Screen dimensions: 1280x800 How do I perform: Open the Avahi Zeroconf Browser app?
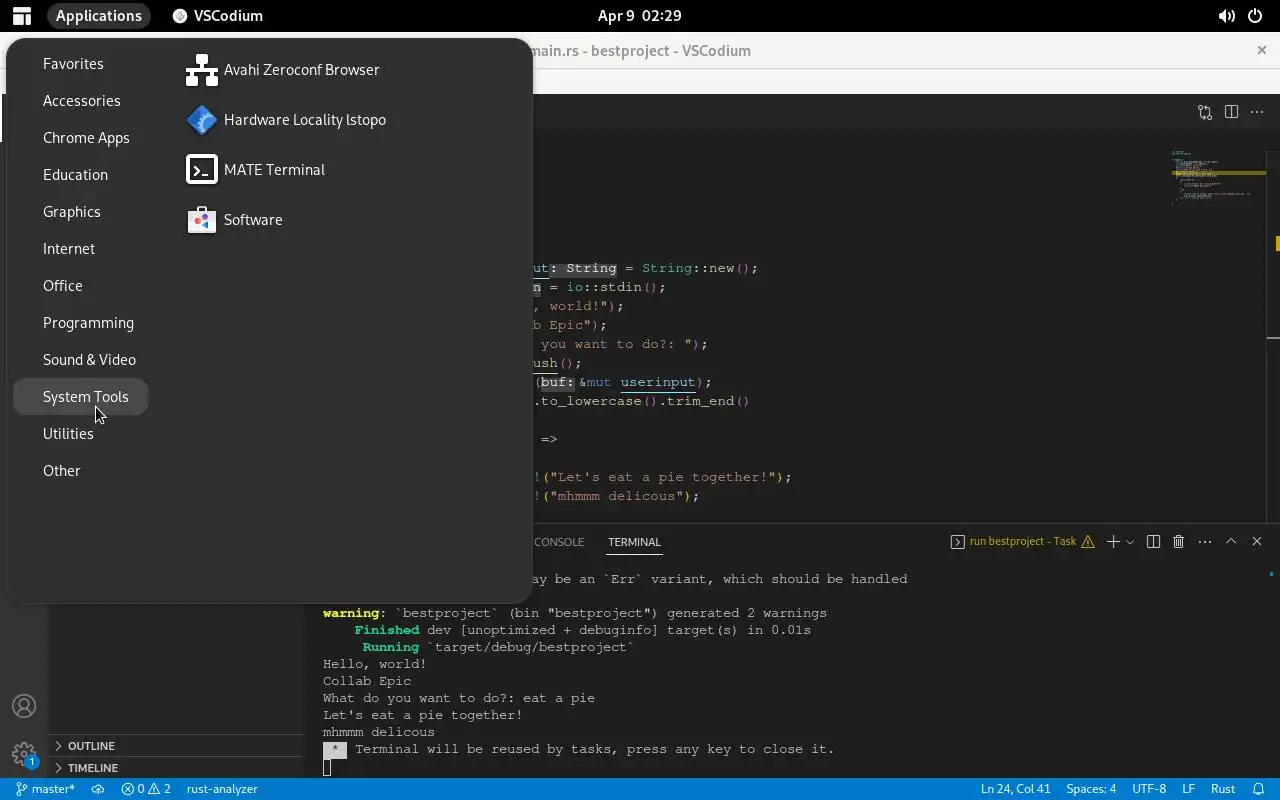[283, 70]
